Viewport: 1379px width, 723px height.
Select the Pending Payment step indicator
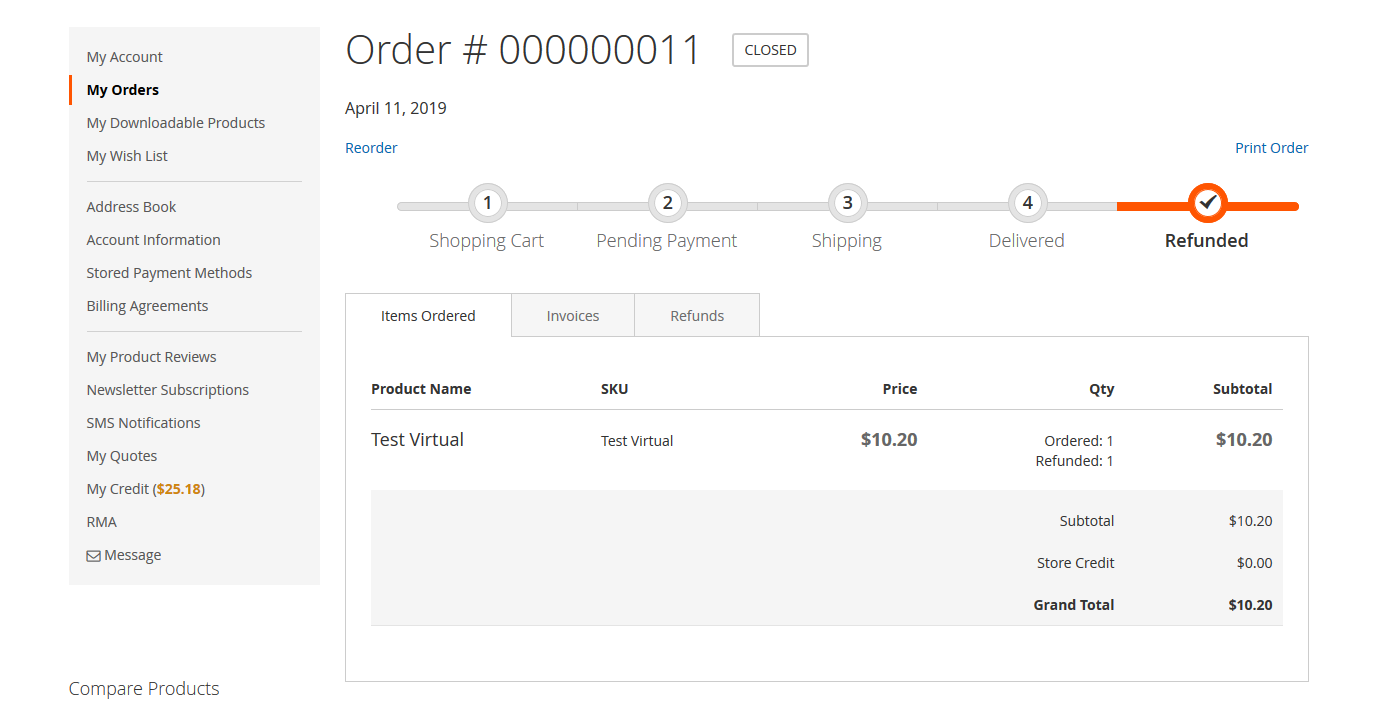click(667, 203)
